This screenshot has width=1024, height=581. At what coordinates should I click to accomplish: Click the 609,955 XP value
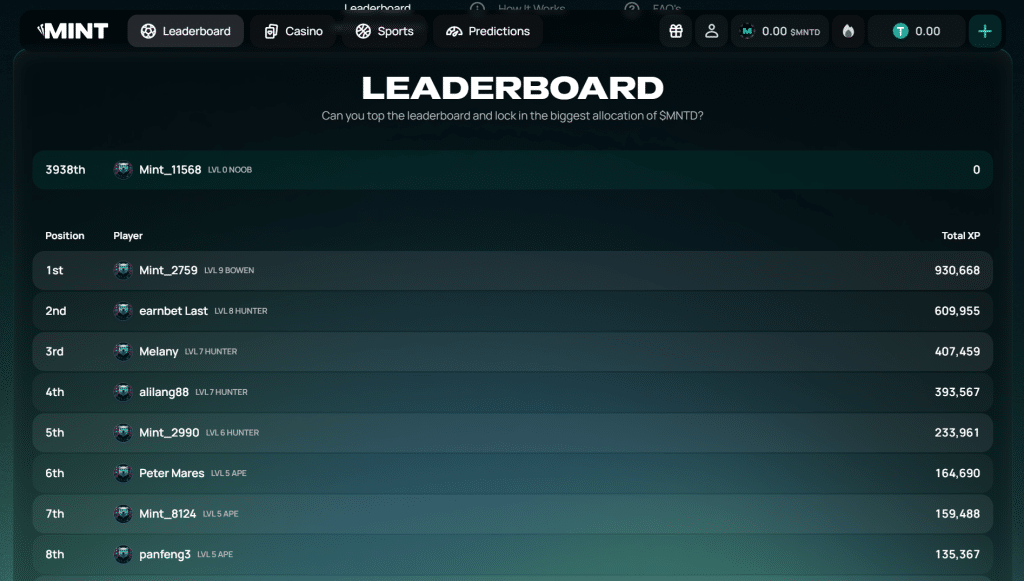coord(957,311)
